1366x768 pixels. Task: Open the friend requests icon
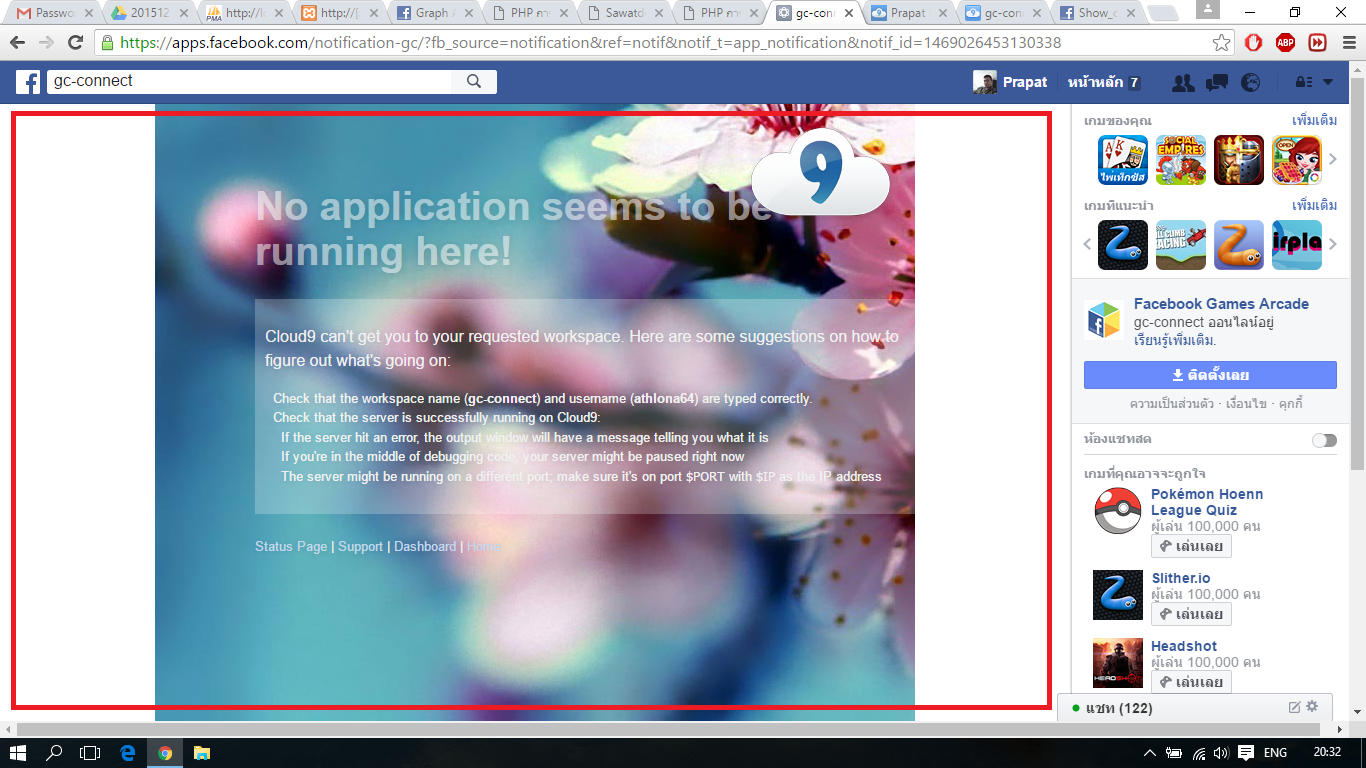click(x=1183, y=83)
